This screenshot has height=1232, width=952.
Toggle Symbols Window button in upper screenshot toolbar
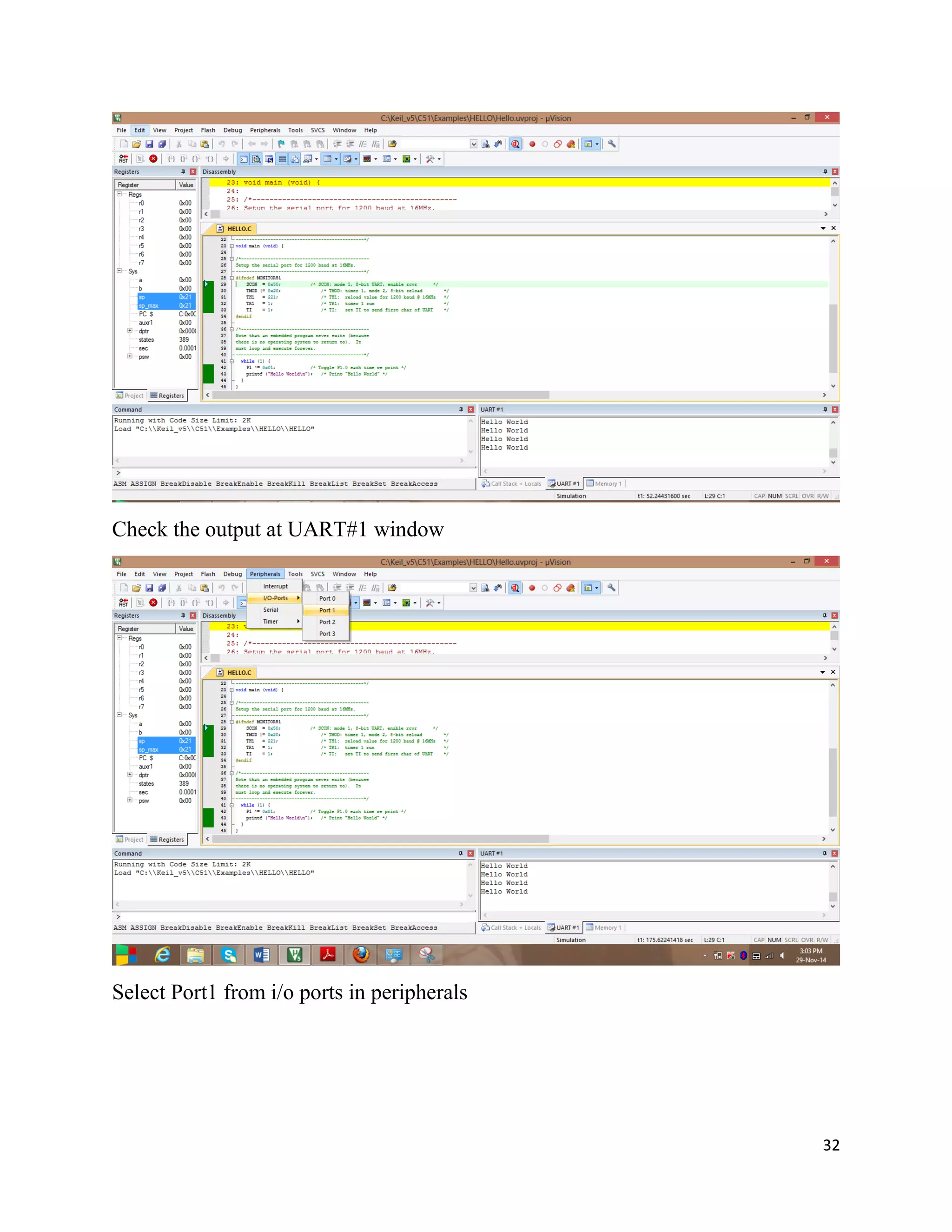click(x=269, y=159)
